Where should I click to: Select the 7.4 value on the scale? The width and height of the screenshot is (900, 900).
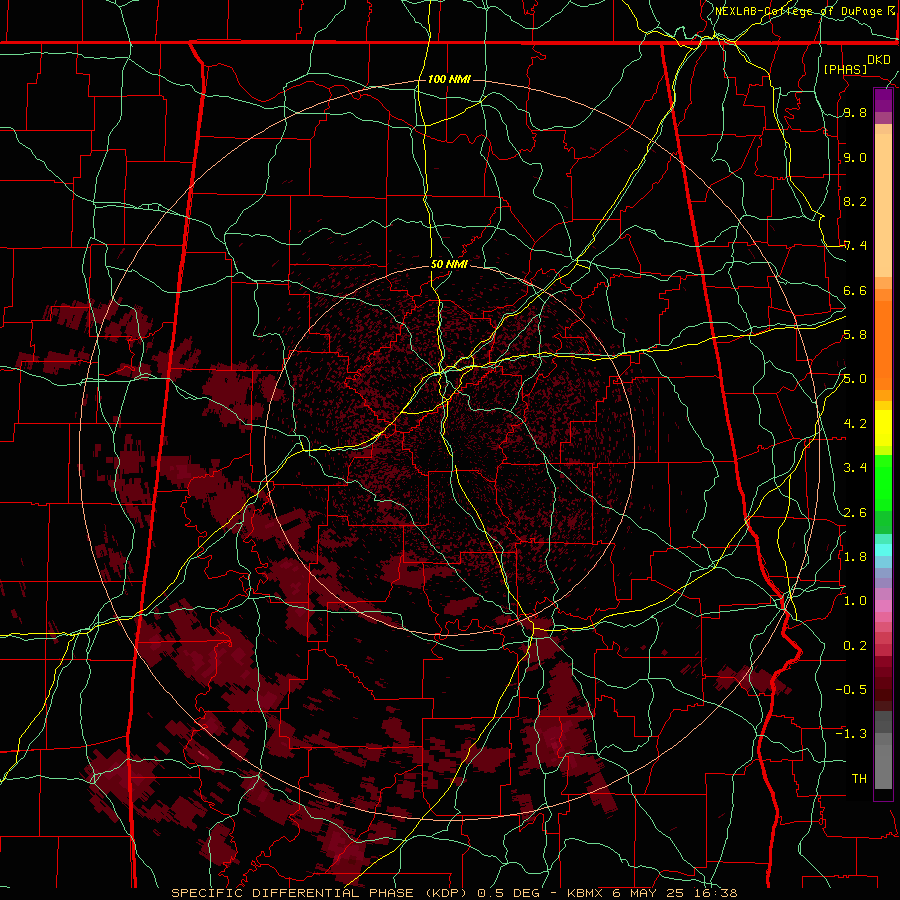pos(855,246)
